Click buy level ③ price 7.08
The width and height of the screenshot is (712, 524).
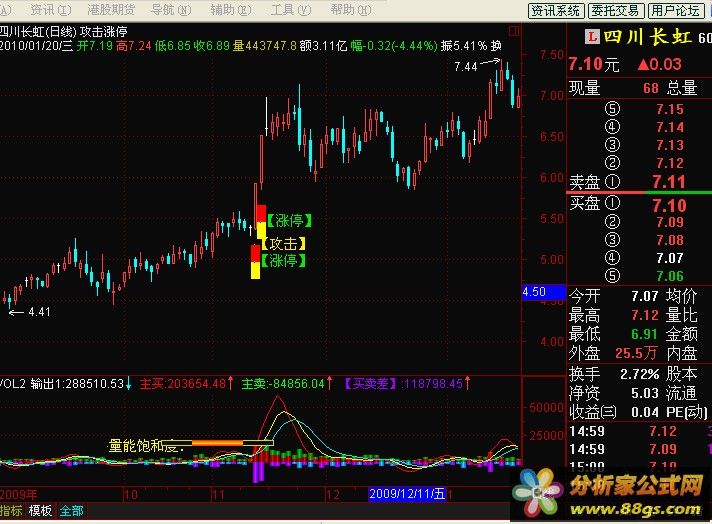670,240
